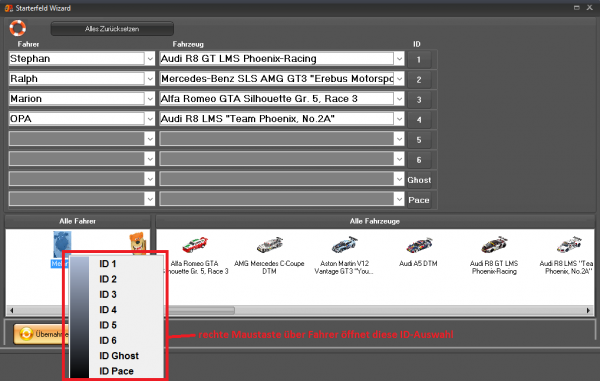Viewport: 600px width, 381px height.
Task: Click the right arrow of vehicles scrollbar
Action: 589,310
